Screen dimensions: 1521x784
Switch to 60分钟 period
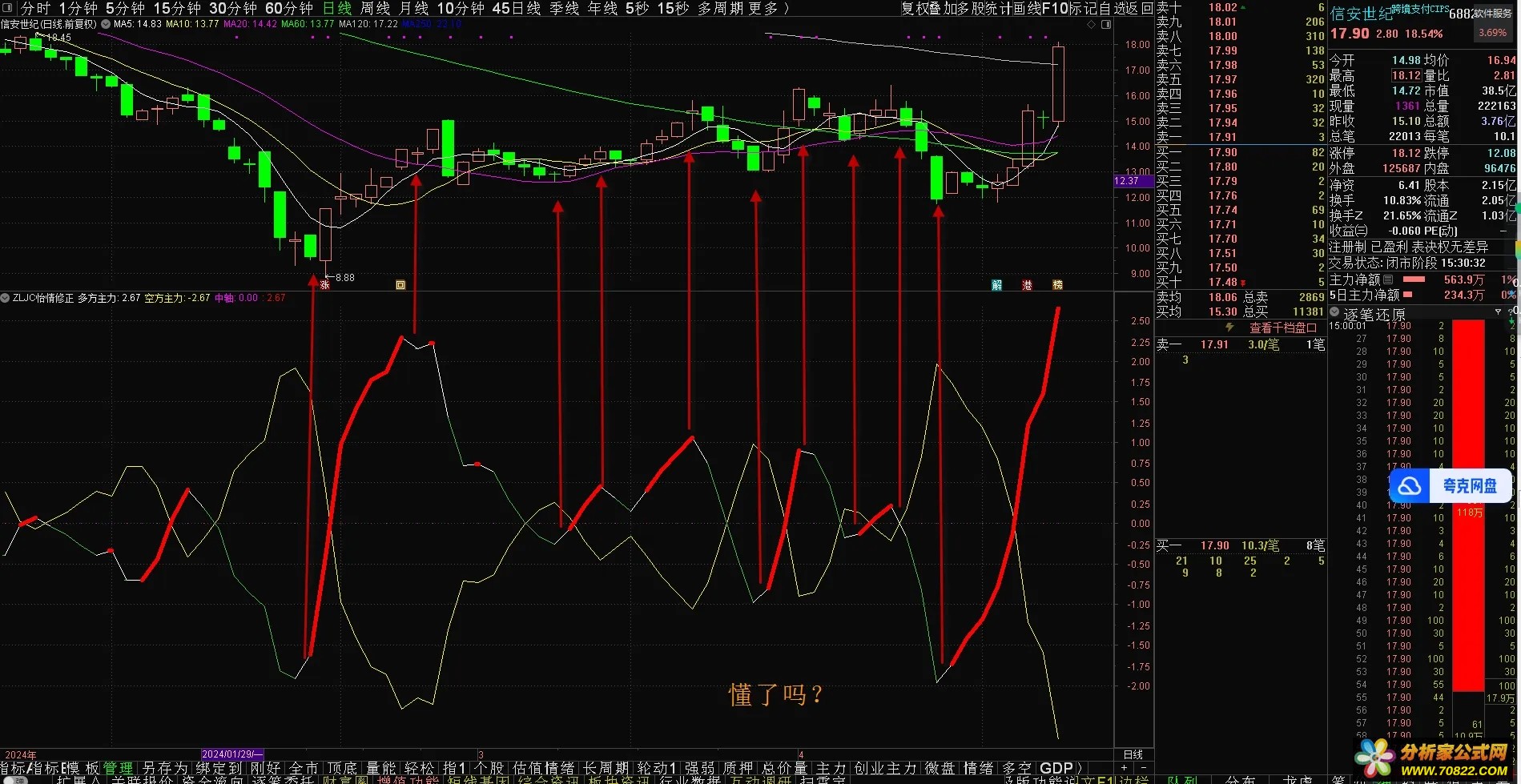click(x=289, y=8)
